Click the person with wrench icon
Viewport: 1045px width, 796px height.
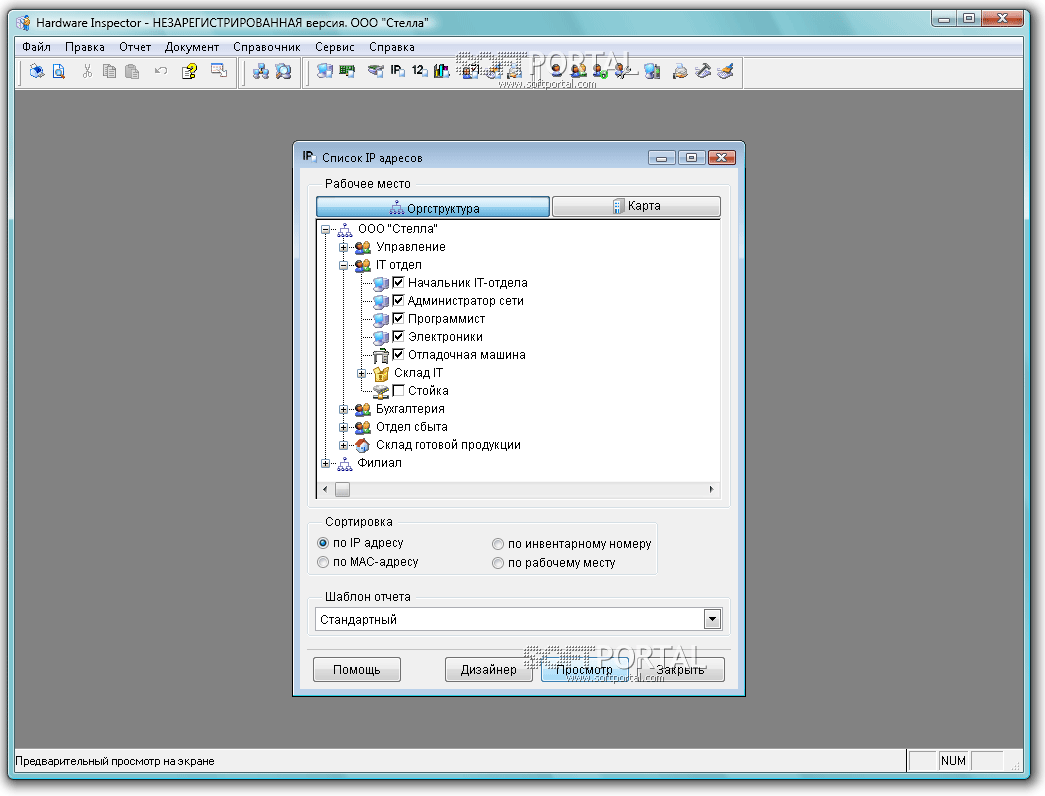[x=624, y=71]
